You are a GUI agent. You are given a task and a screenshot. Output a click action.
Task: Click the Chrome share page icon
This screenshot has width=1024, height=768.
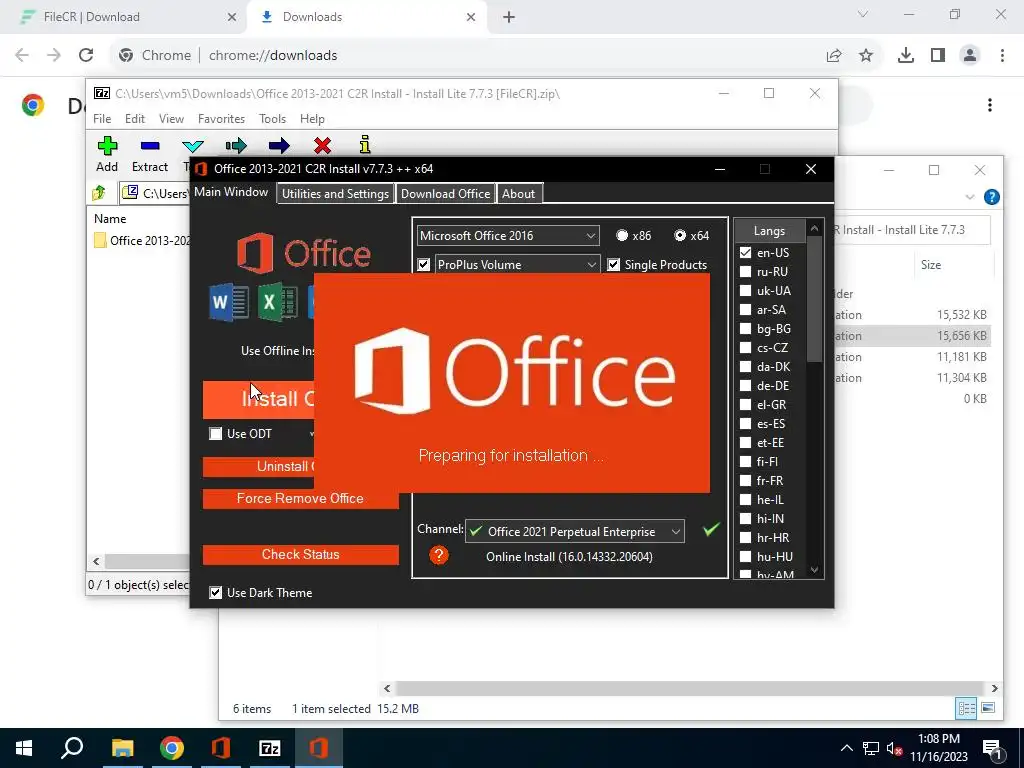pyautogui.click(x=834, y=56)
